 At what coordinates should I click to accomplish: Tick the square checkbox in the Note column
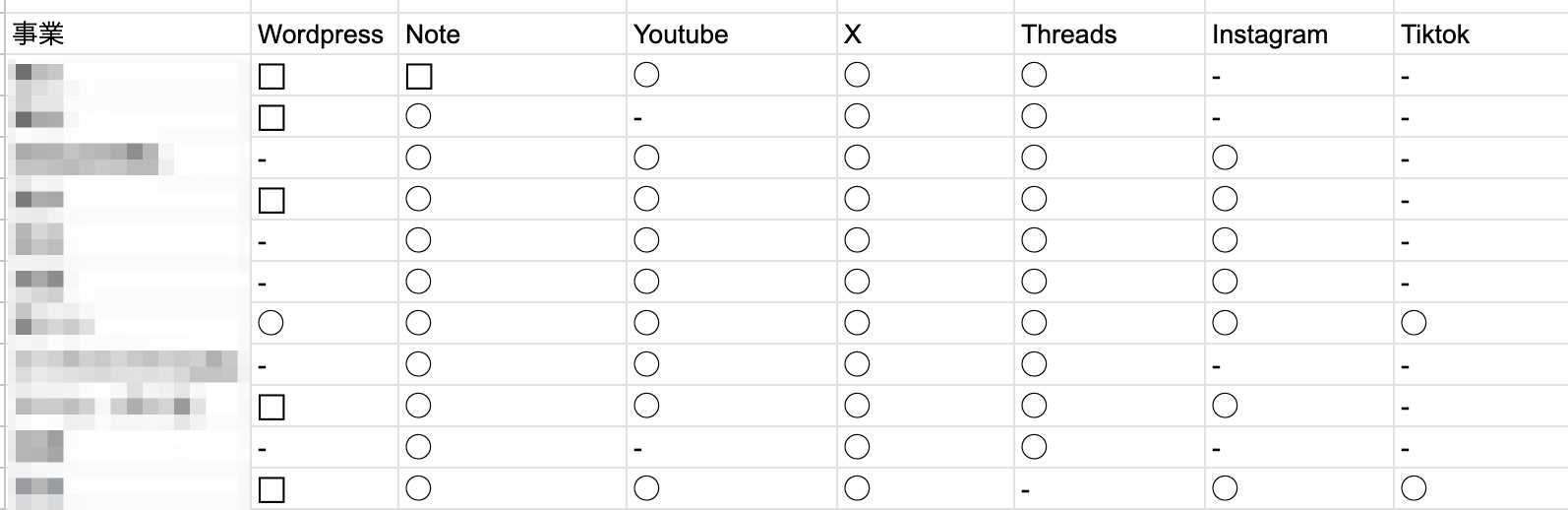pyautogui.click(x=419, y=76)
